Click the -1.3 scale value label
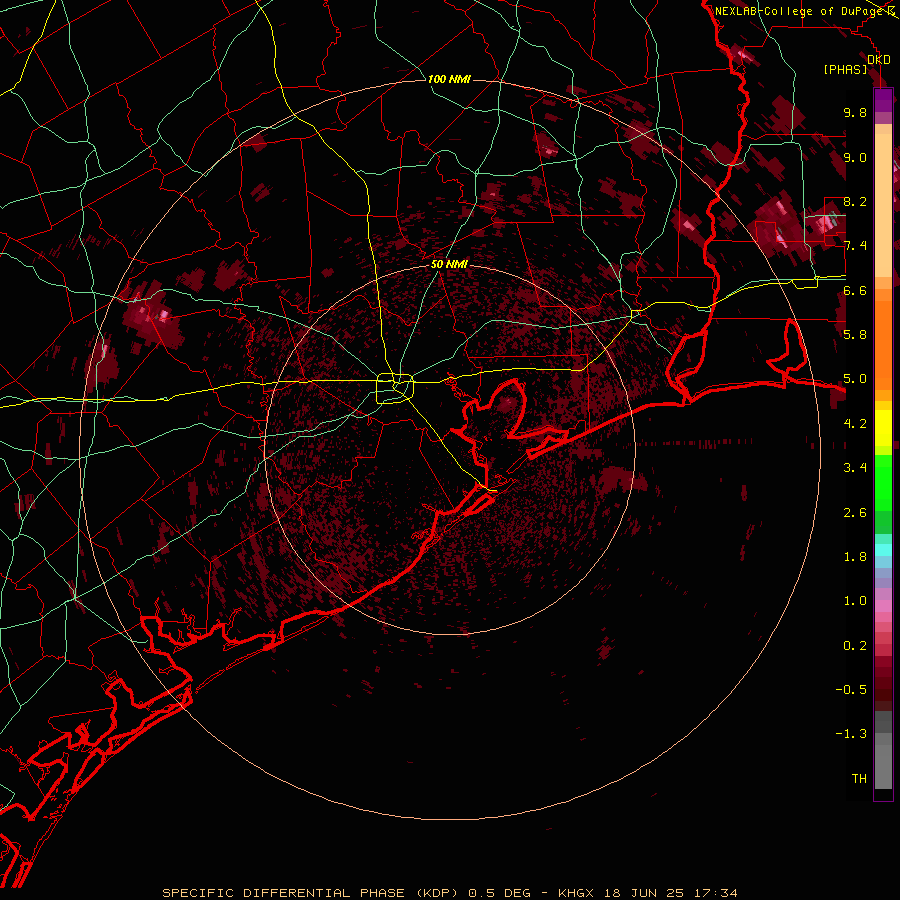This screenshot has width=900, height=900. pyautogui.click(x=851, y=734)
